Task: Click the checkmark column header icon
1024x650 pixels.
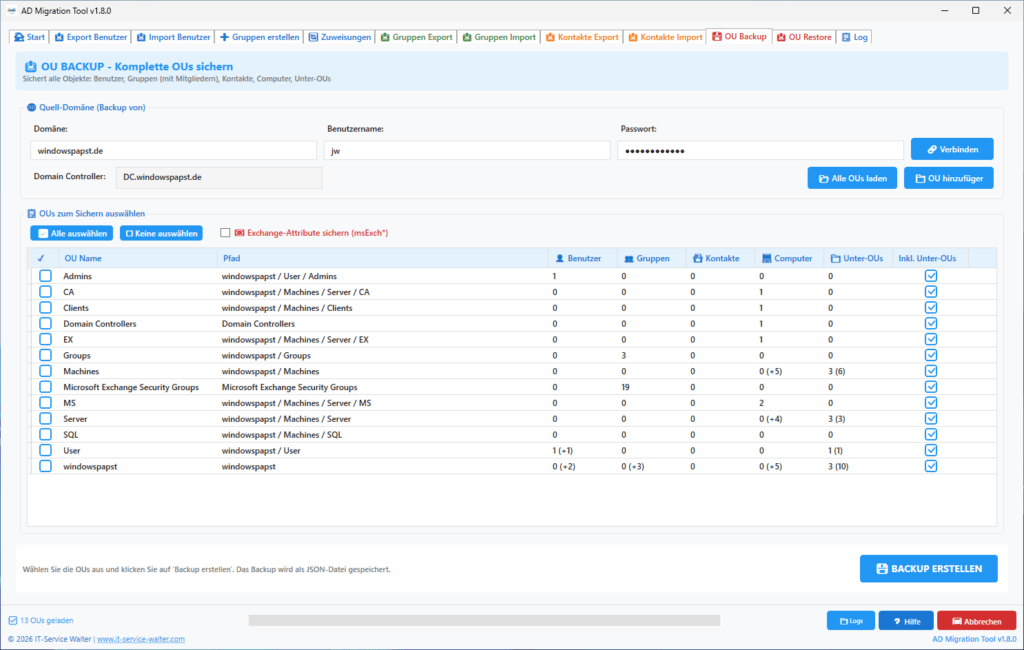Action: point(41,259)
